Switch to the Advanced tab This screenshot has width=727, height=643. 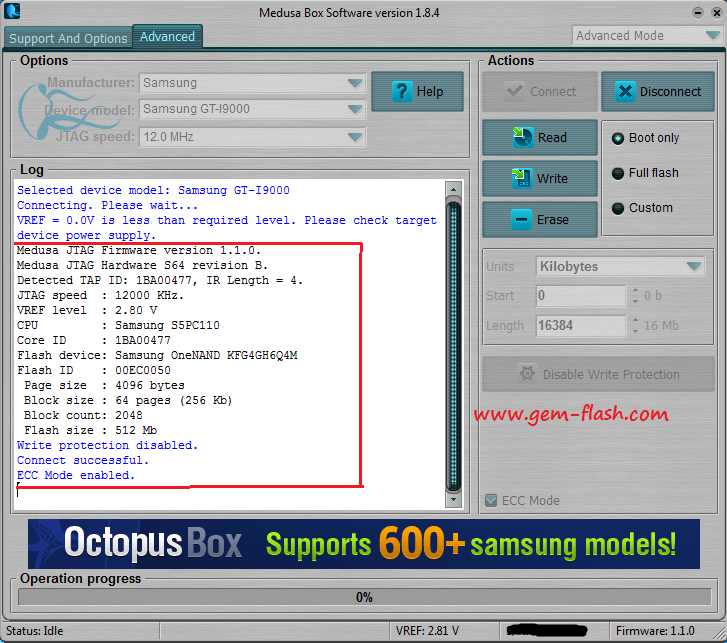(x=167, y=37)
